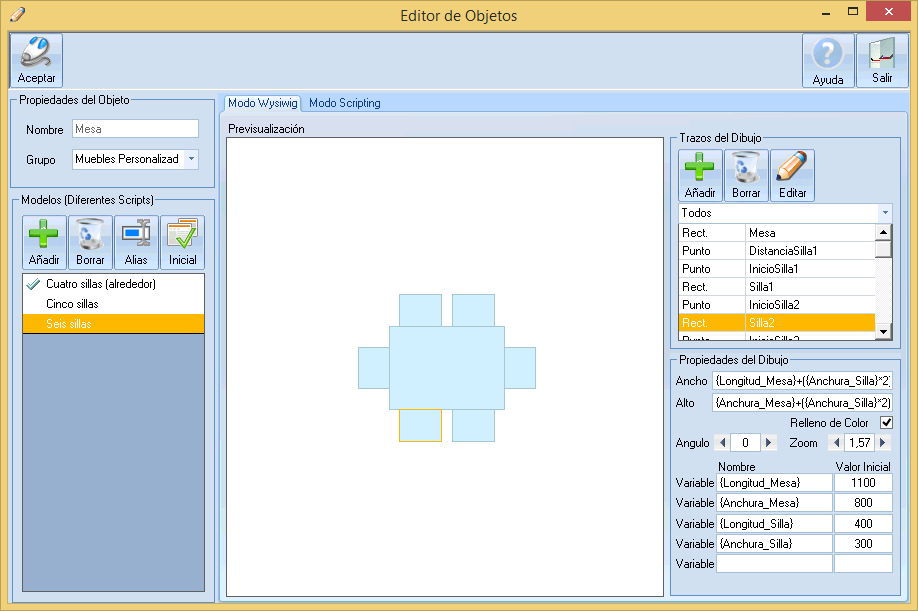
Task: Set the Inicial model icon
Action: 182,242
